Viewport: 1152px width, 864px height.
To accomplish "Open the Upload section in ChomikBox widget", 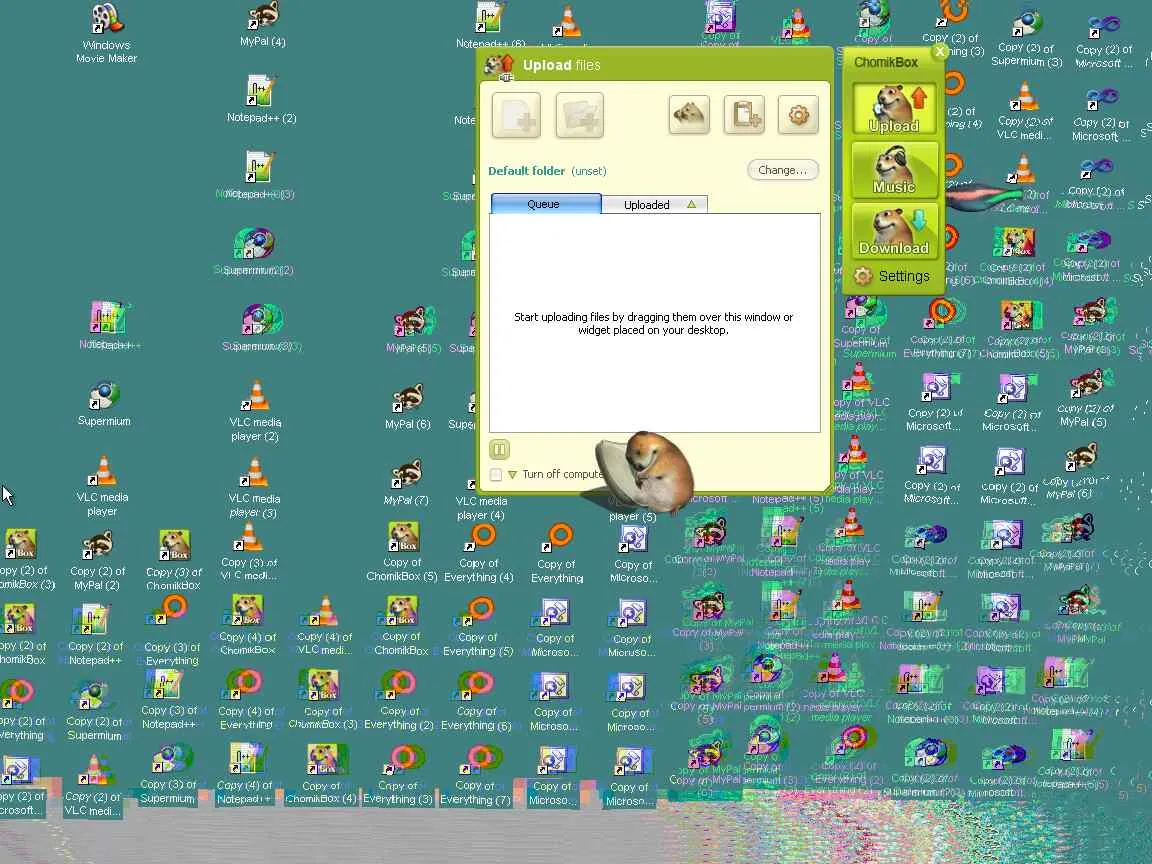I will point(894,108).
